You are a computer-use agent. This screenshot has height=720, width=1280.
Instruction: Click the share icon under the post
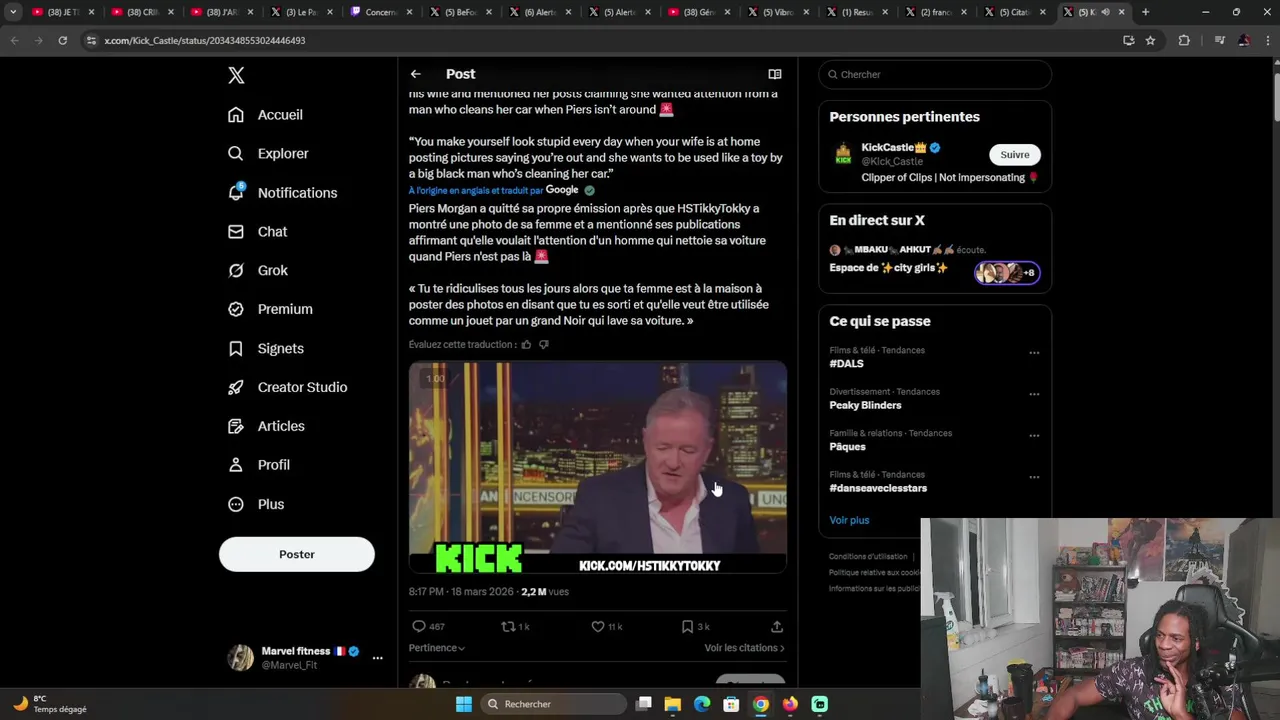pyautogui.click(x=777, y=627)
